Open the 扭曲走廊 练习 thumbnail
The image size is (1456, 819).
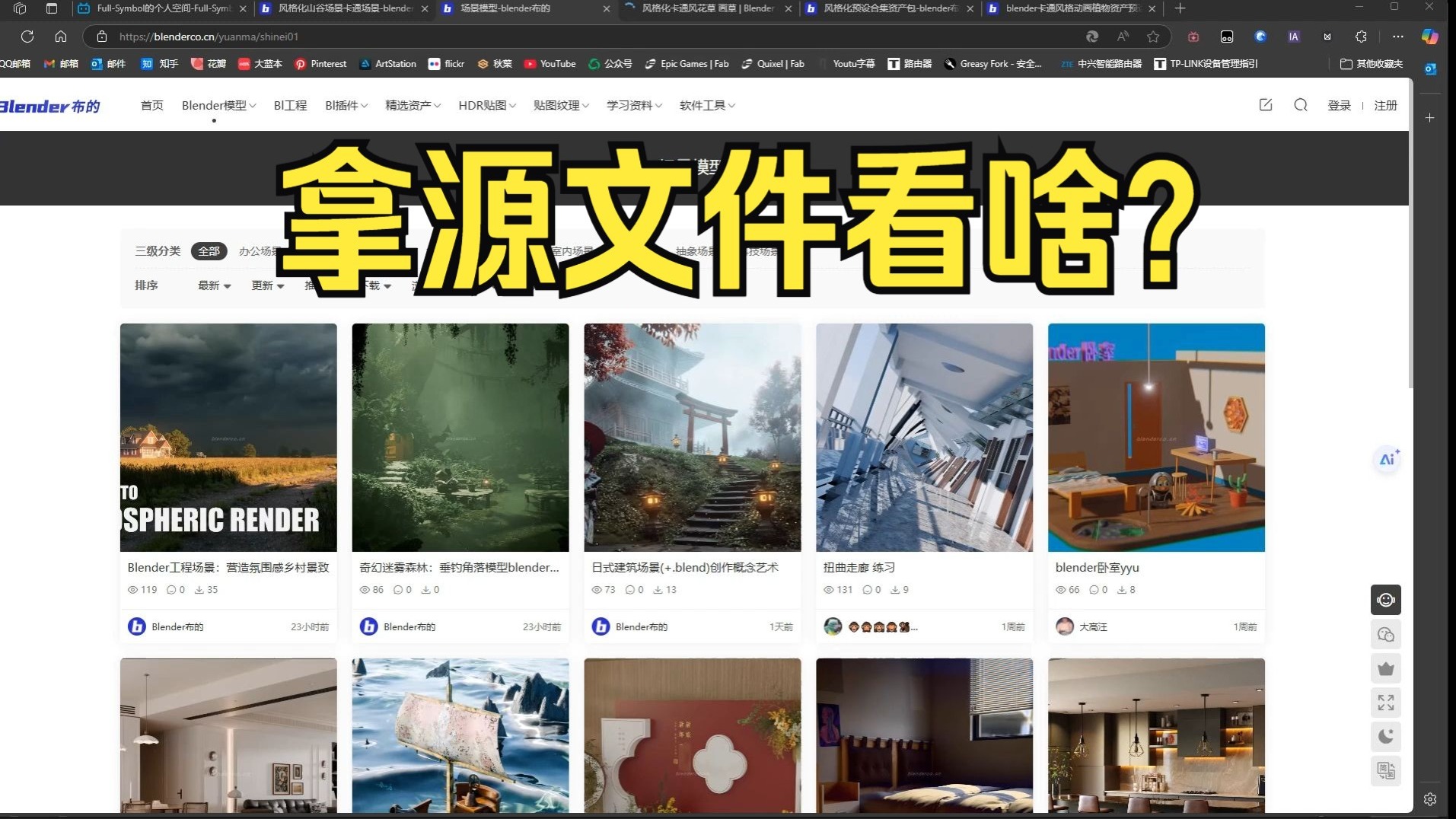[x=925, y=438]
